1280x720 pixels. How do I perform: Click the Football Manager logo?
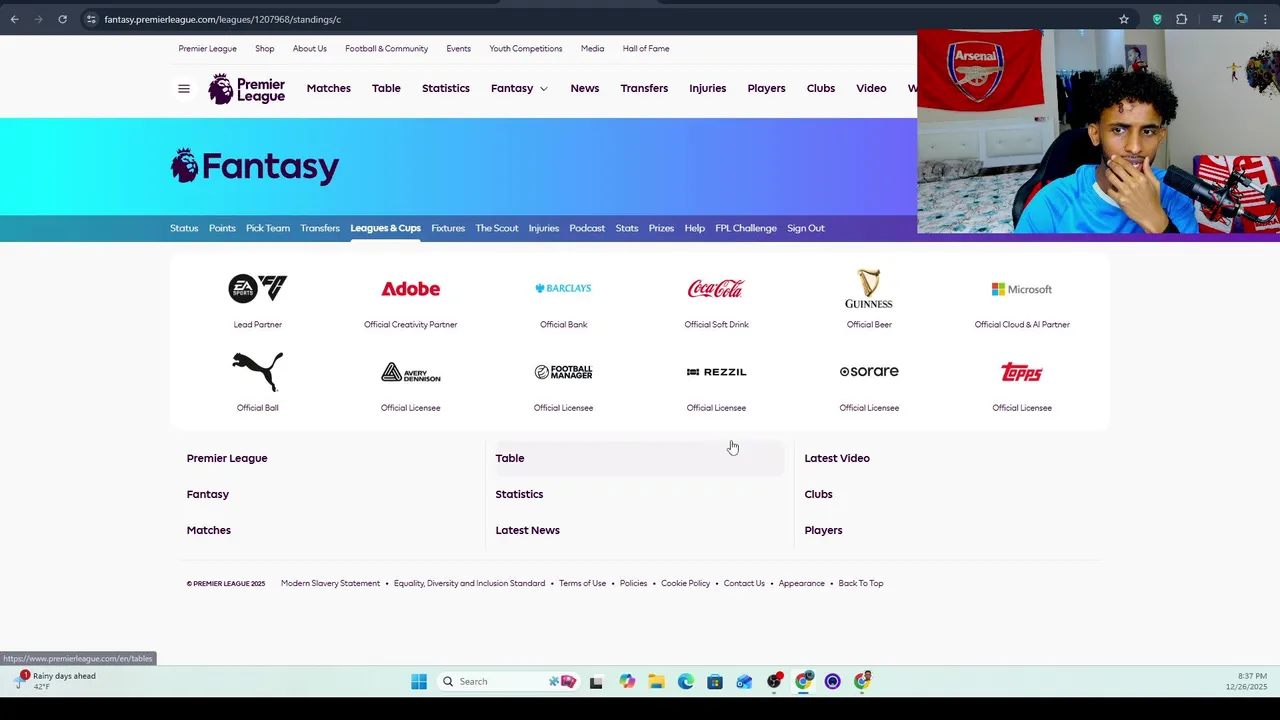click(x=563, y=372)
